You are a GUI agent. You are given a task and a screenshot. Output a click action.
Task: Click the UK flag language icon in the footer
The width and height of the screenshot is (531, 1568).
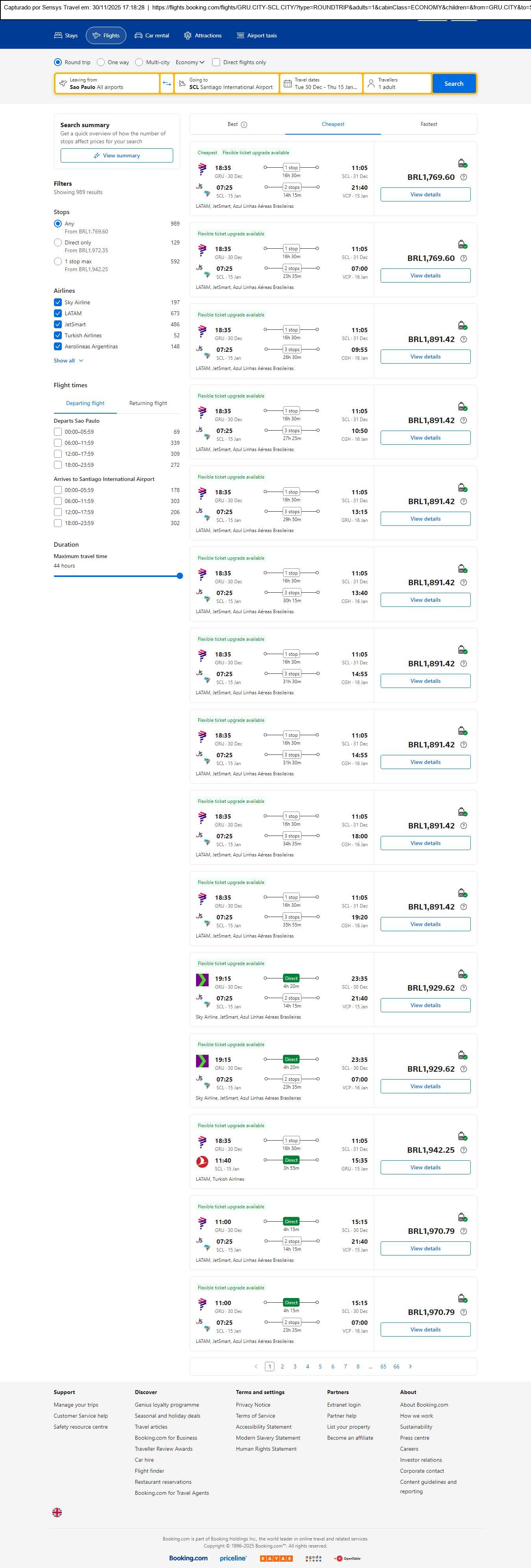pyautogui.click(x=57, y=1512)
